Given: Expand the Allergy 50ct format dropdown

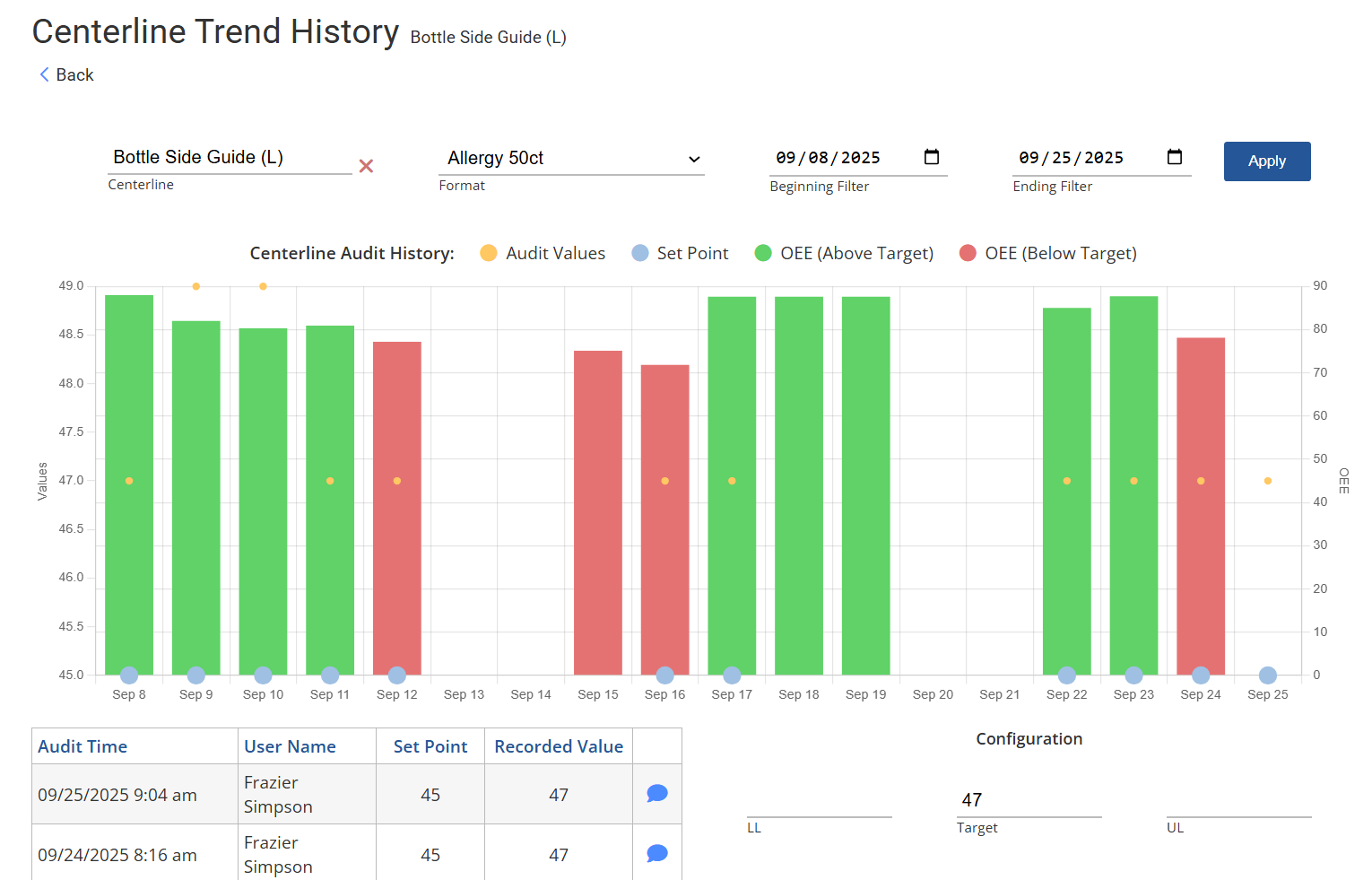Looking at the screenshot, I should [693, 160].
